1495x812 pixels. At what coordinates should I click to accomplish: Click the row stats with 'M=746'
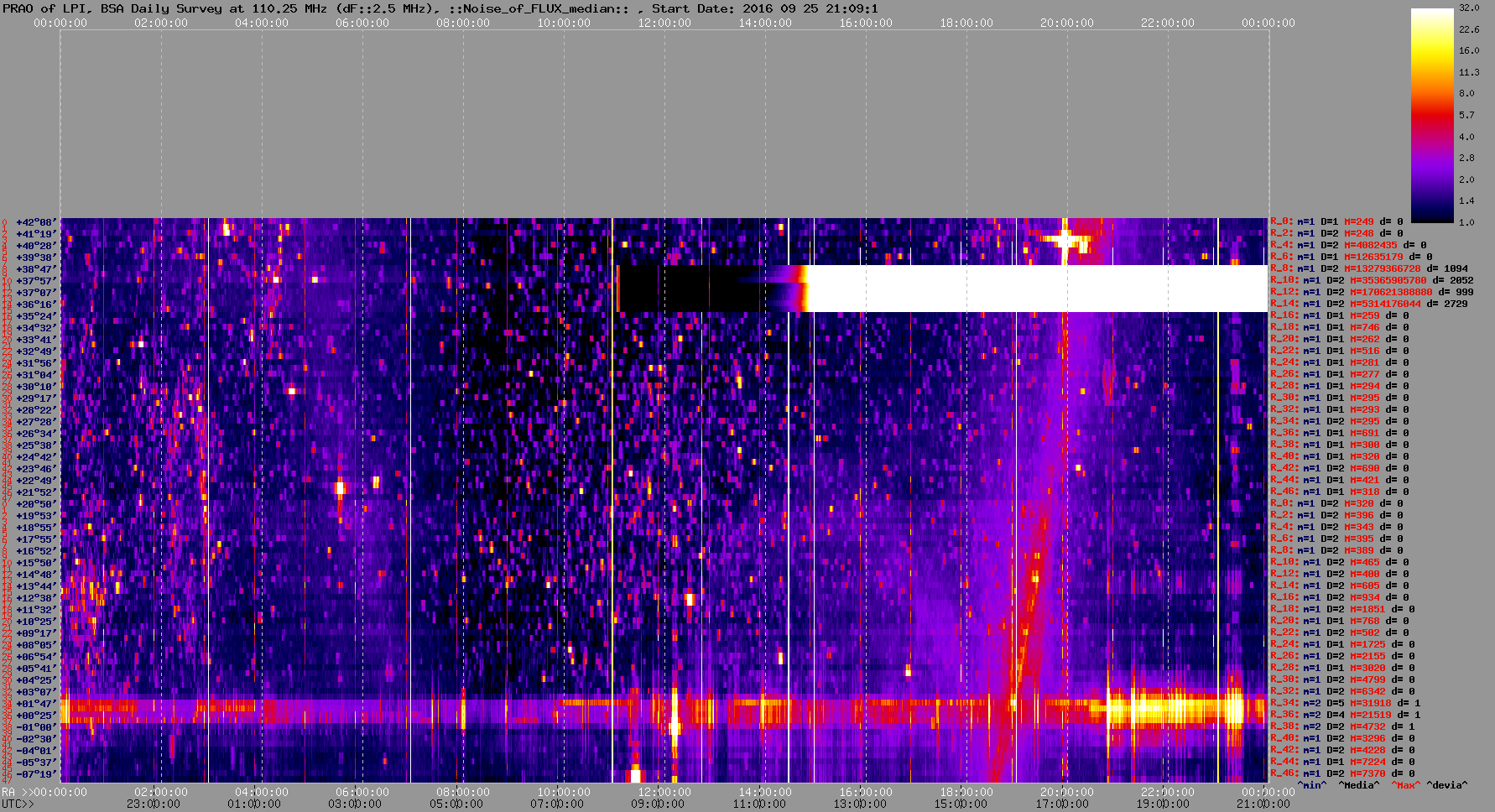pos(1340,327)
